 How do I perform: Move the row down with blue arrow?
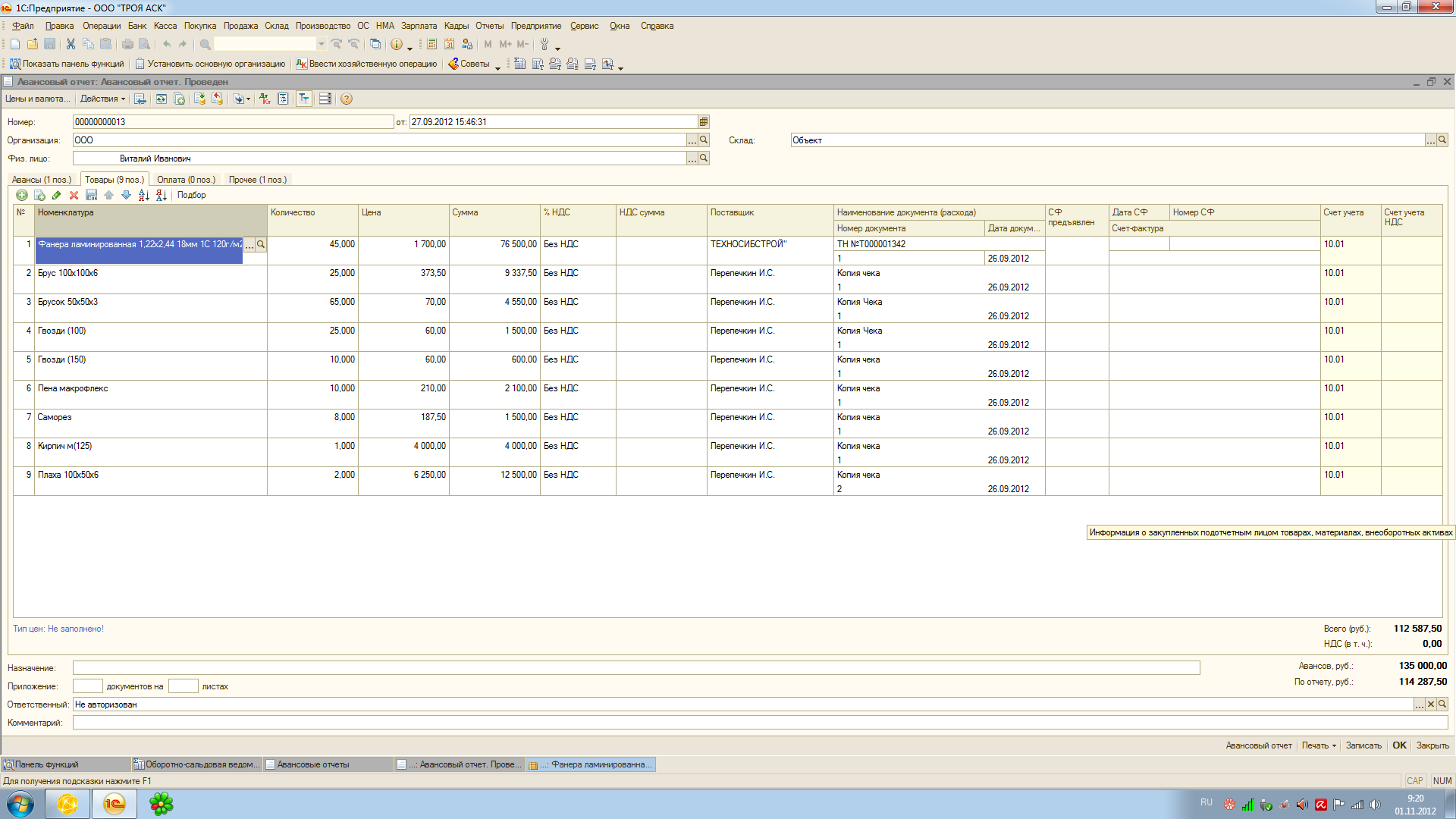click(127, 196)
